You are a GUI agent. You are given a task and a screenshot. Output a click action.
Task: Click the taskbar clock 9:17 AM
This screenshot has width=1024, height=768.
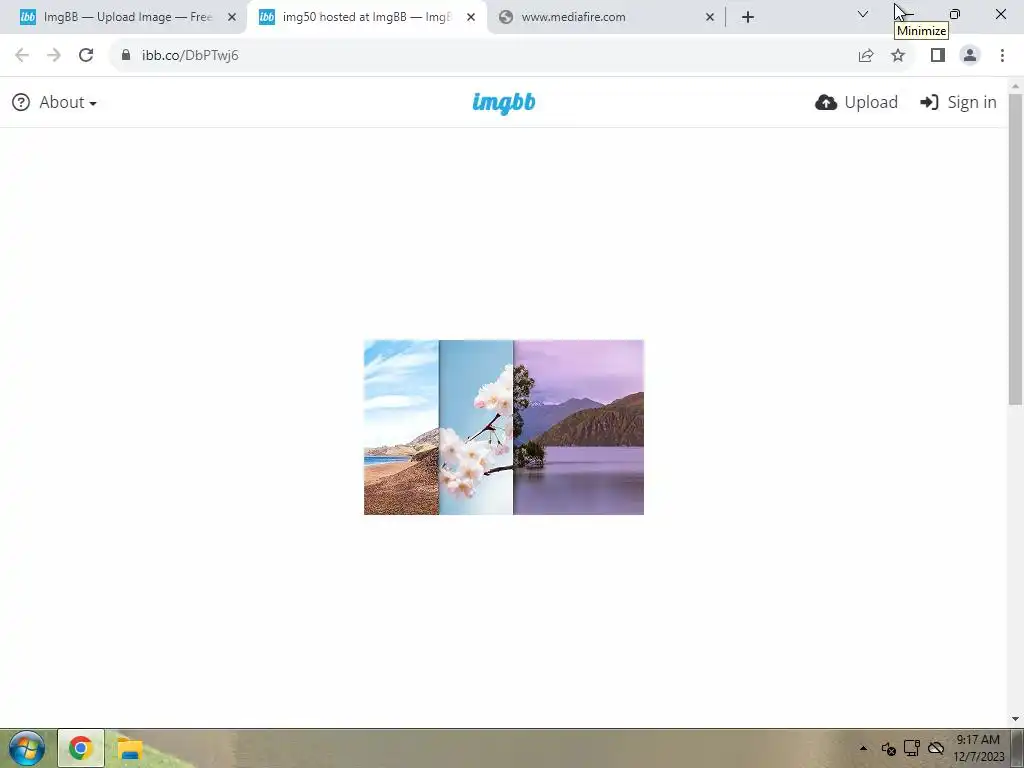click(978, 739)
